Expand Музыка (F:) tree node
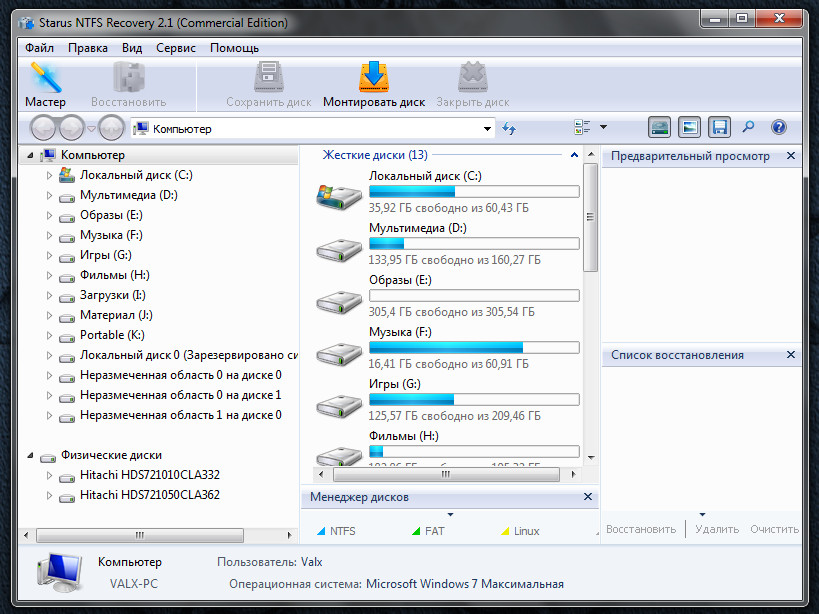 click(x=49, y=235)
